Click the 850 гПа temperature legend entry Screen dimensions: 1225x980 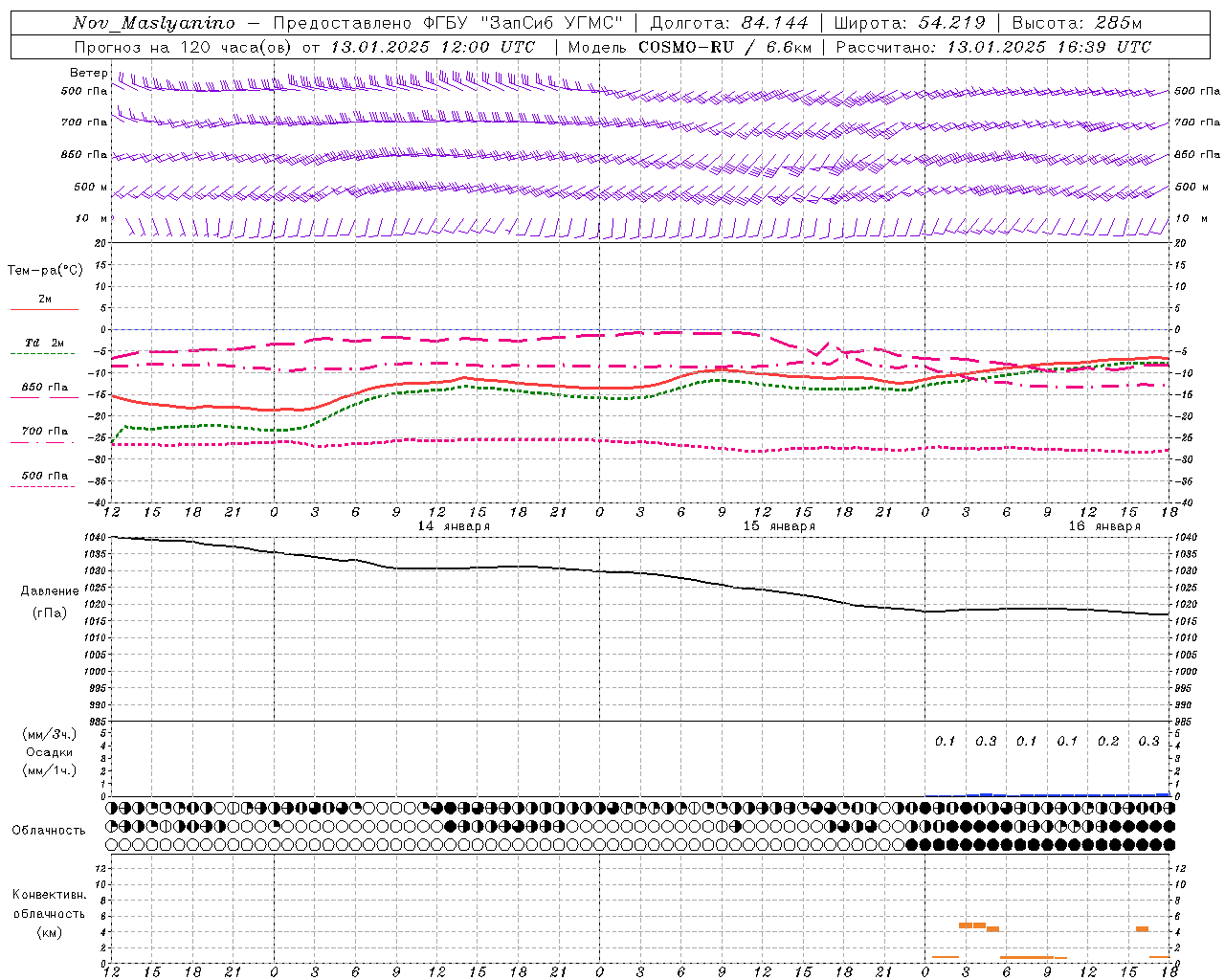44,388
